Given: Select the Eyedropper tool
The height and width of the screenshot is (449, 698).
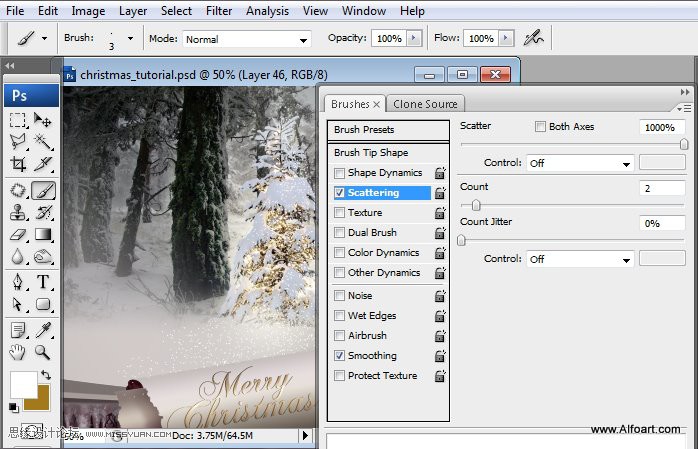Looking at the screenshot, I should point(43,330).
